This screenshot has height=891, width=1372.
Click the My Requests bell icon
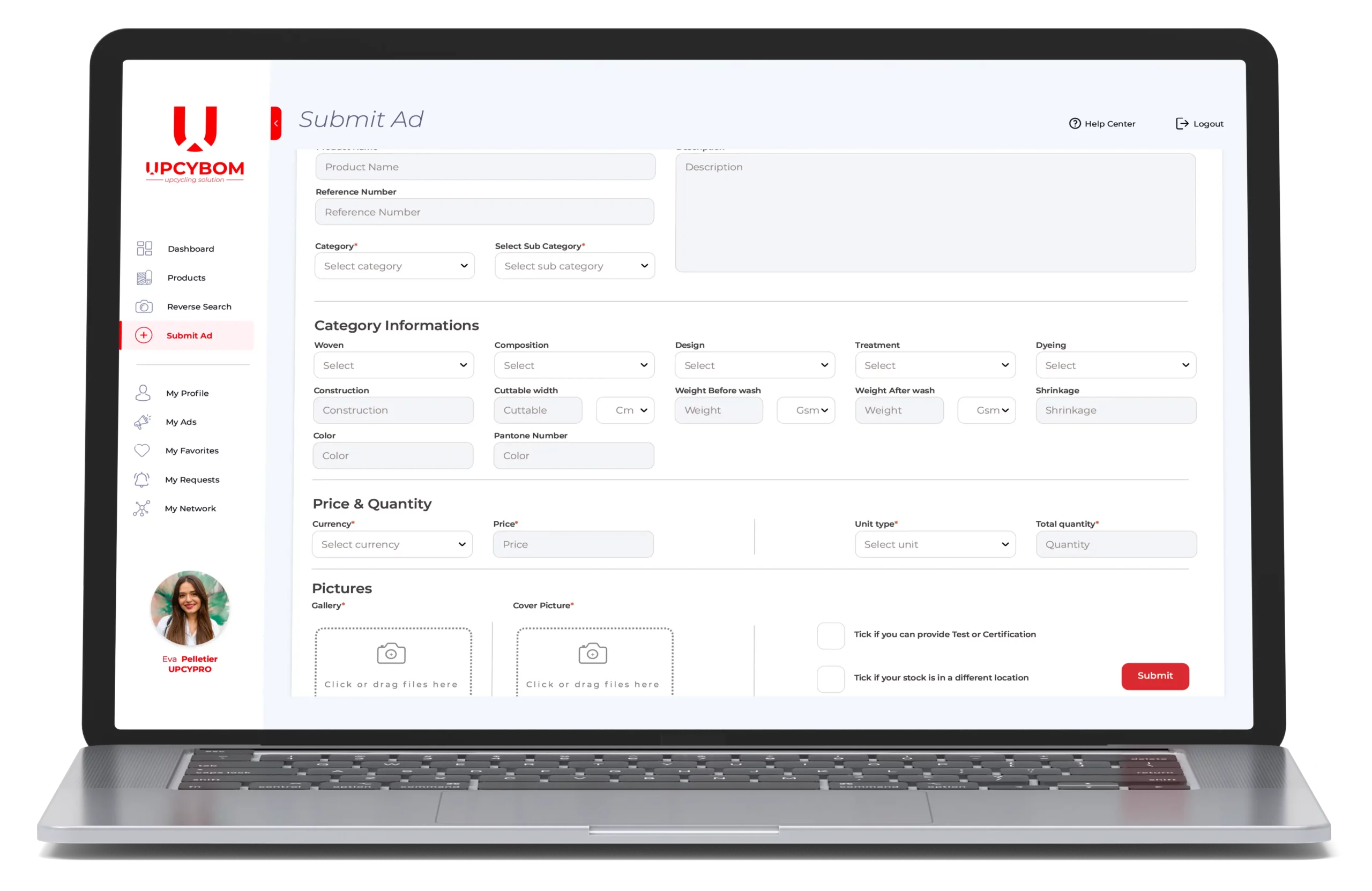click(142, 480)
